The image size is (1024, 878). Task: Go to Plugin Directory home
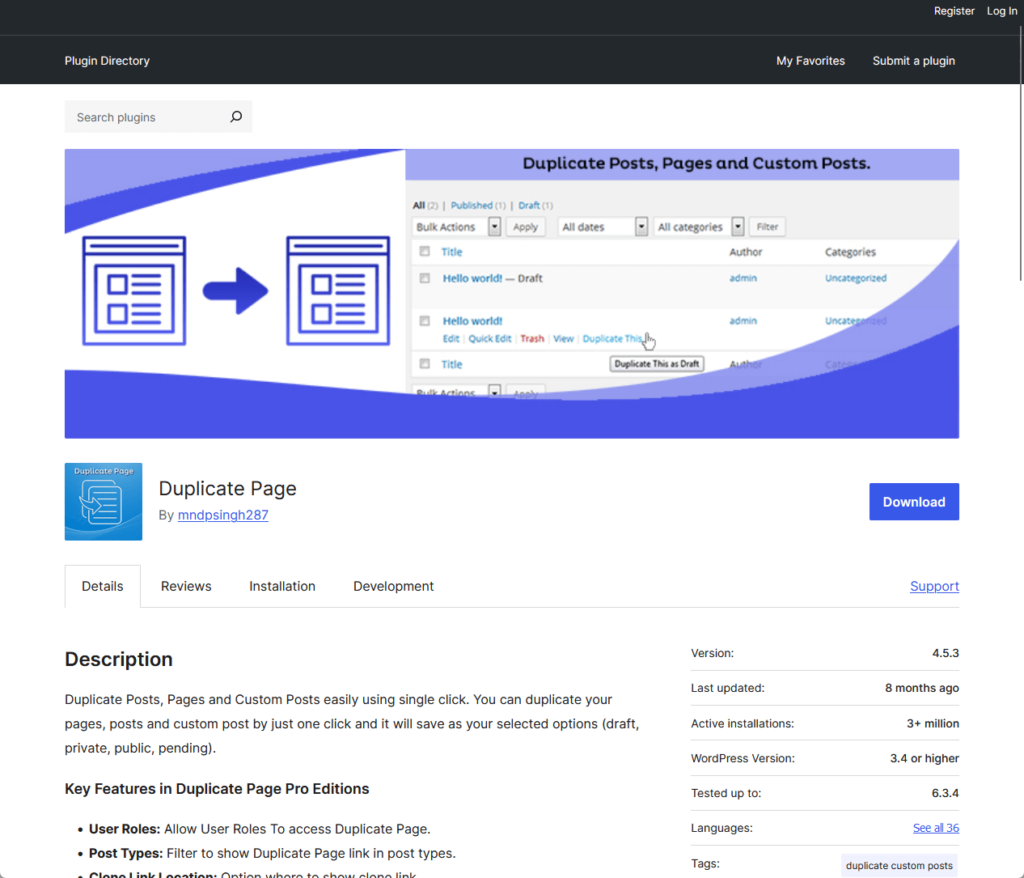click(107, 61)
